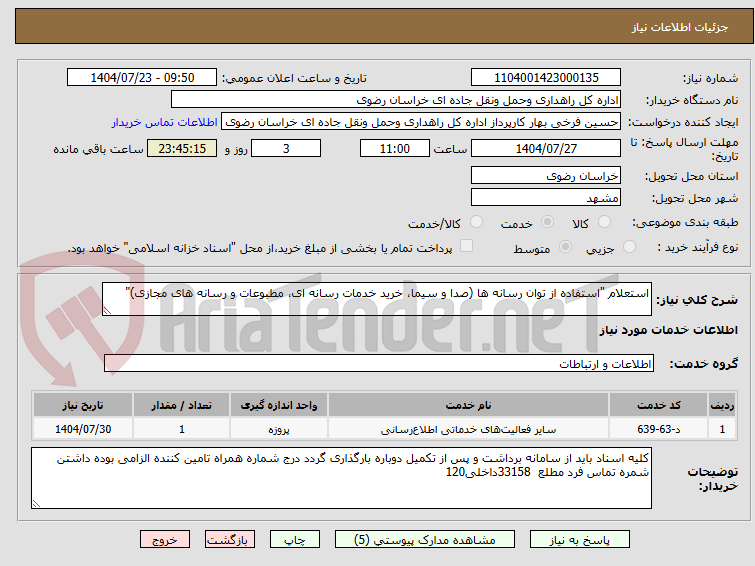Select the خدمت radio button

point(547,222)
